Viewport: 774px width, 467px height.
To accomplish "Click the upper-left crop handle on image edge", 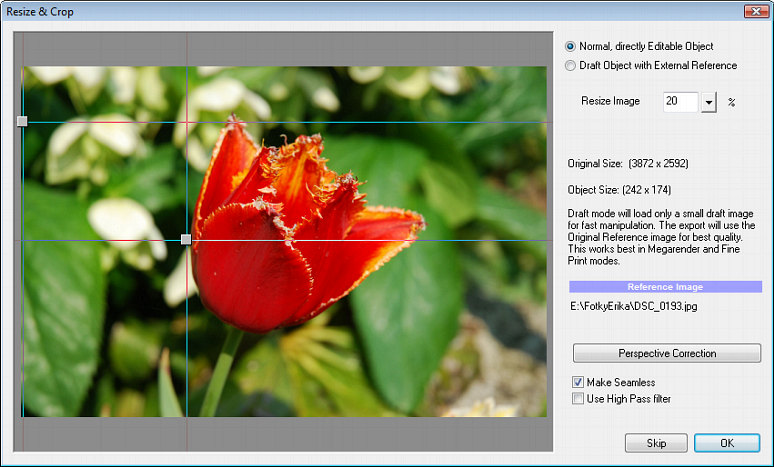I will pos(22,121).
